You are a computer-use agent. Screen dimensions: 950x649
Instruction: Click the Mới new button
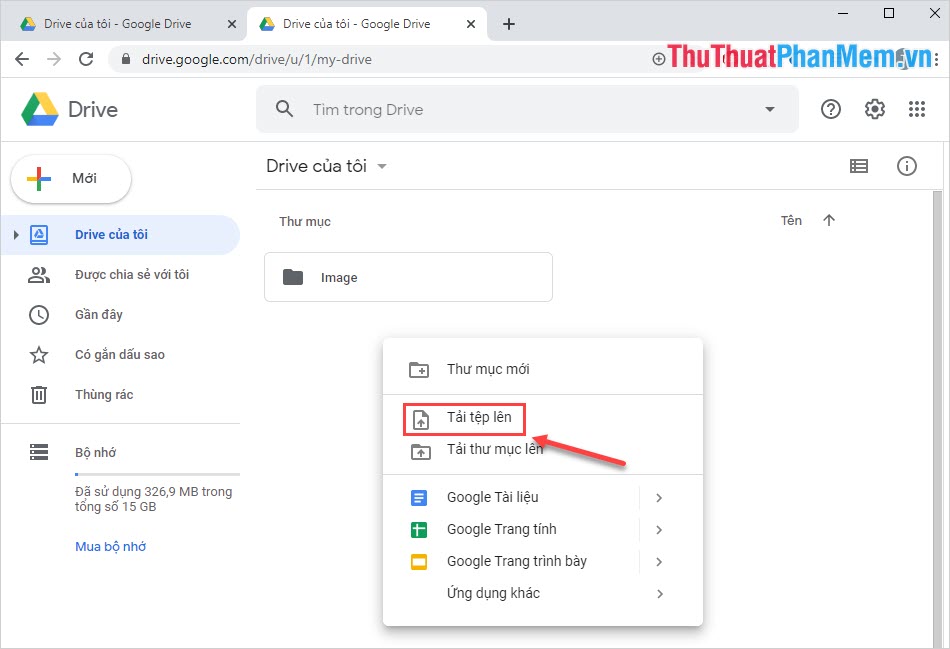(x=71, y=178)
